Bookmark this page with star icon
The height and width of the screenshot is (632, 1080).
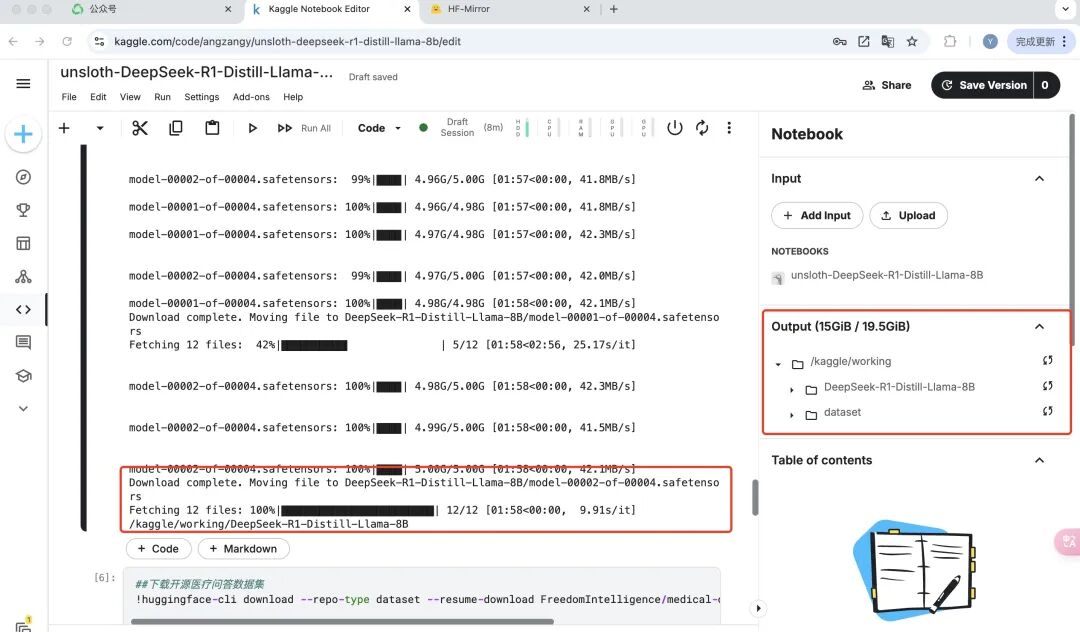(912, 42)
